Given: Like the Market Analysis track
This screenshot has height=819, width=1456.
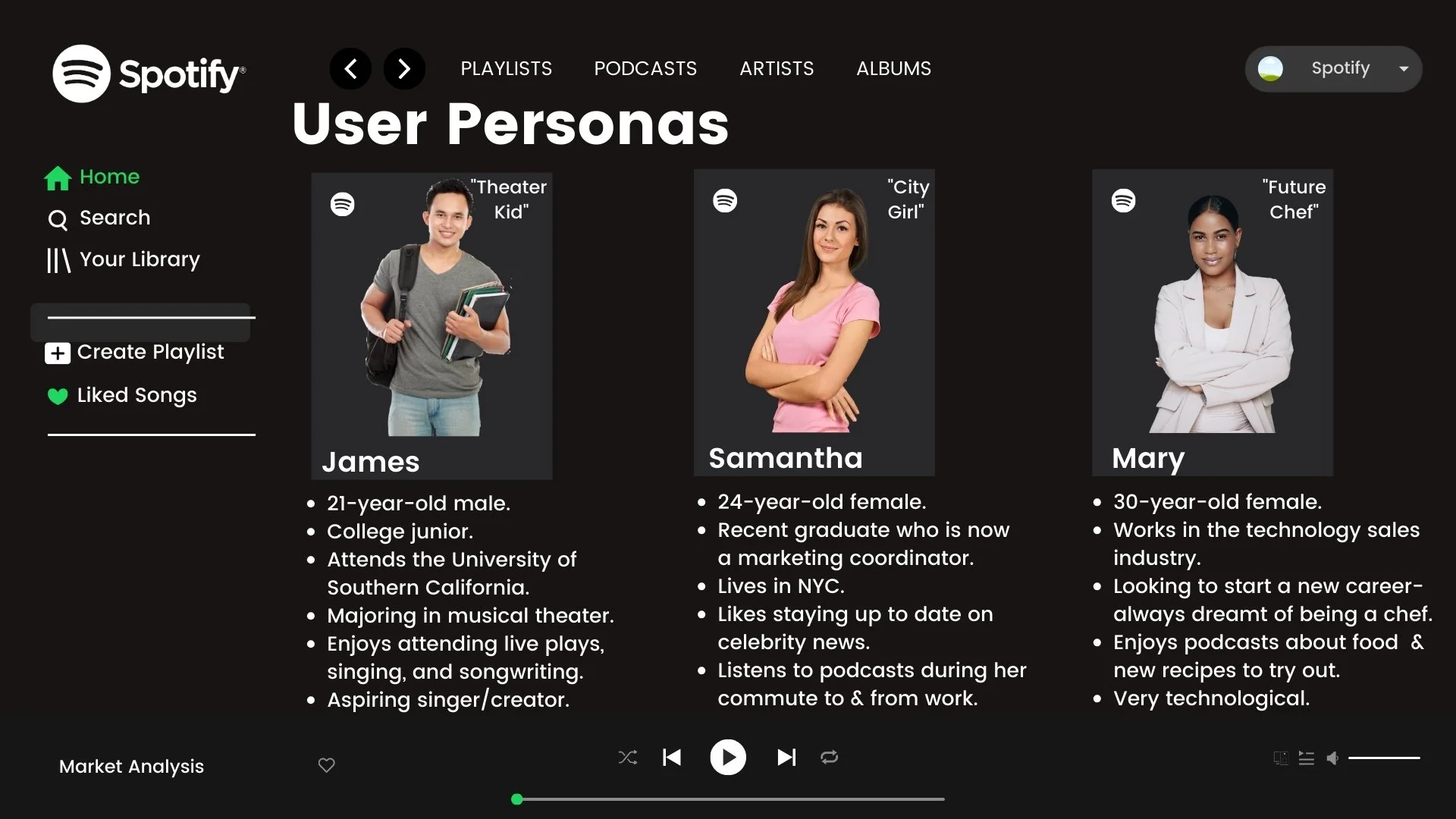Looking at the screenshot, I should pyautogui.click(x=327, y=765).
